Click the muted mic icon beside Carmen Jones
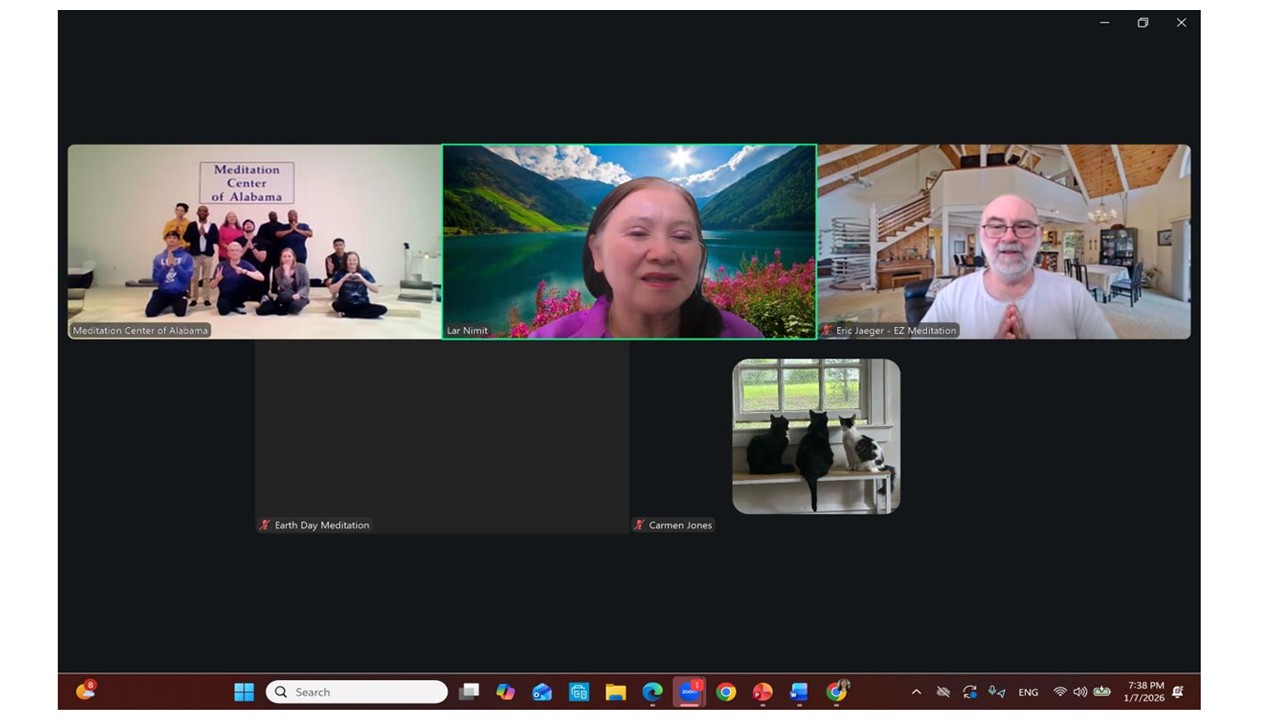Viewport: 1280px width, 720px height. pos(639,525)
